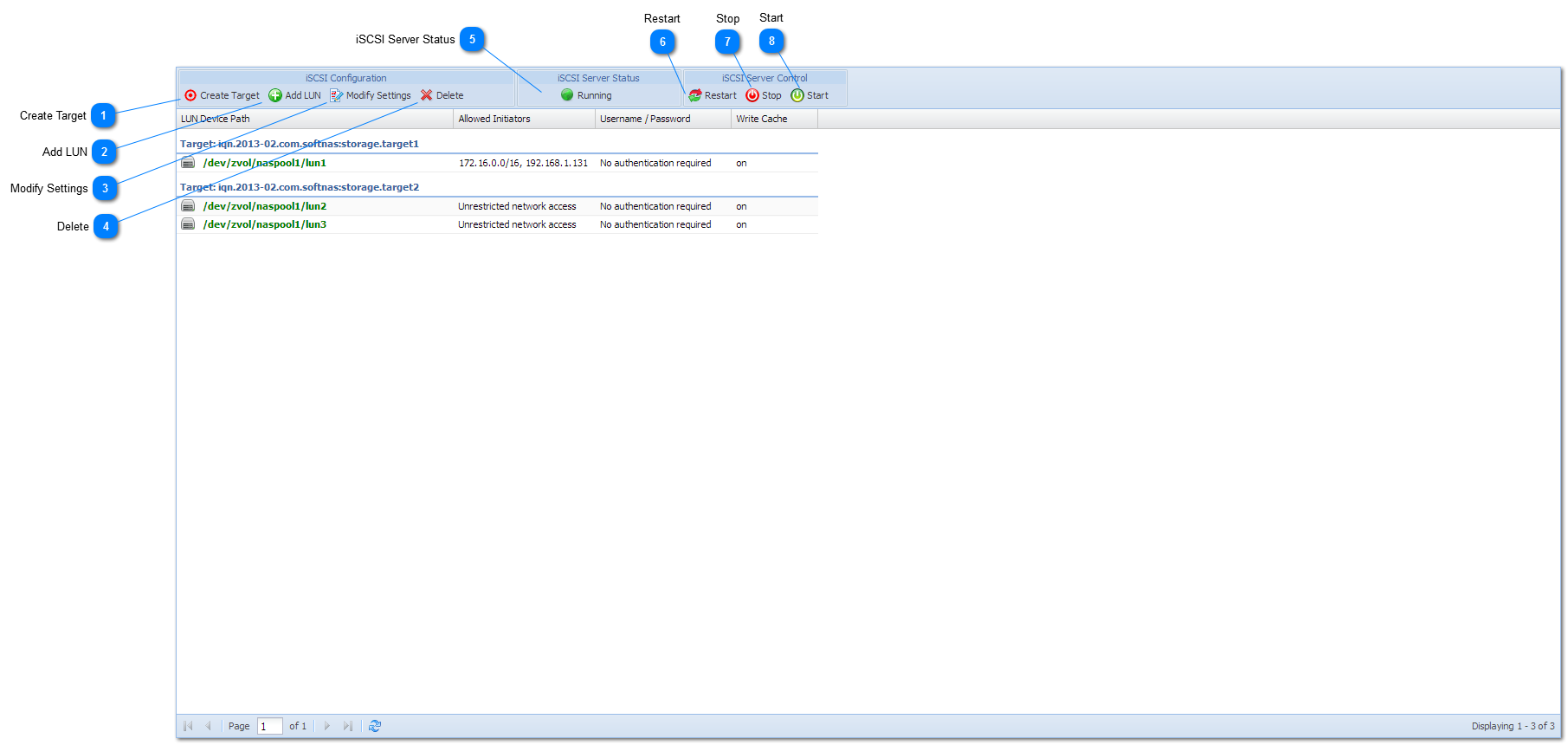
Task: Go to next page in pager
Action: click(x=327, y=726)
